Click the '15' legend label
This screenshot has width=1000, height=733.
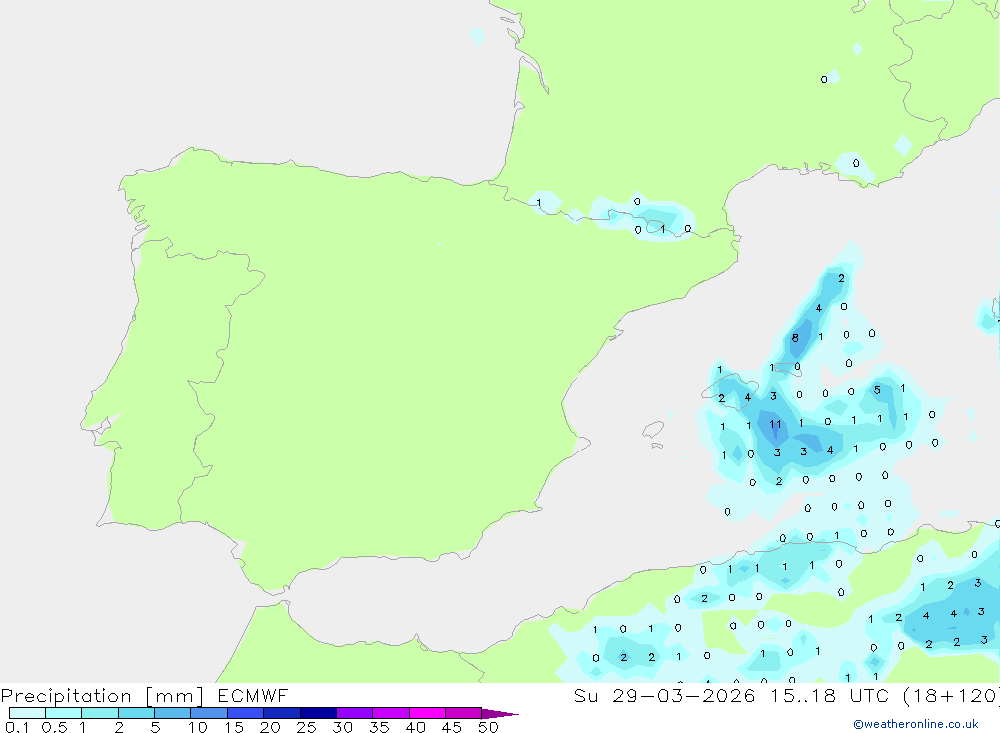pos(234,727)
